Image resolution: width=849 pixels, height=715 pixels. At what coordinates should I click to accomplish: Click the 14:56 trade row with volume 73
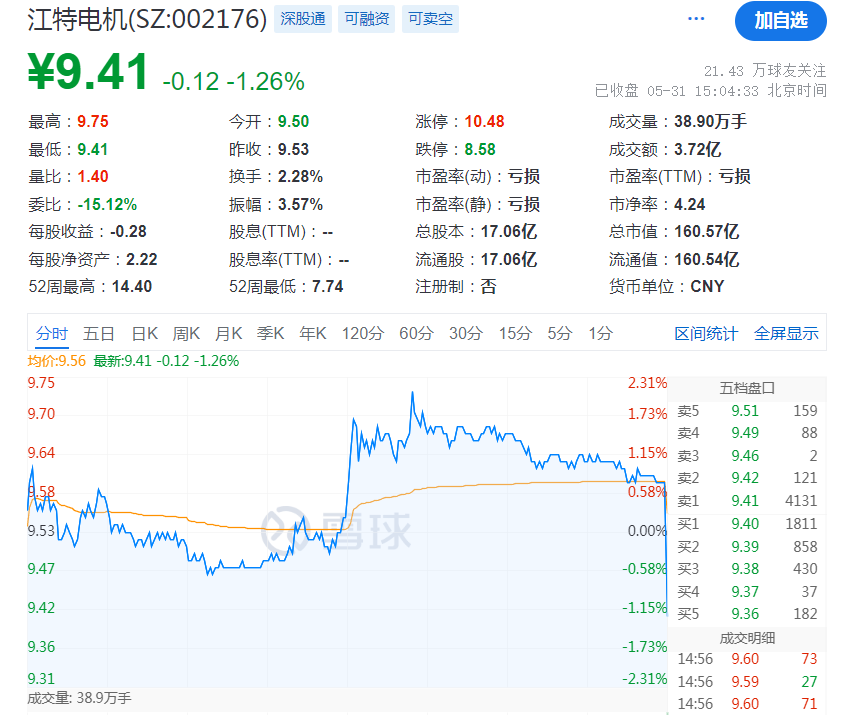[747, 659]
